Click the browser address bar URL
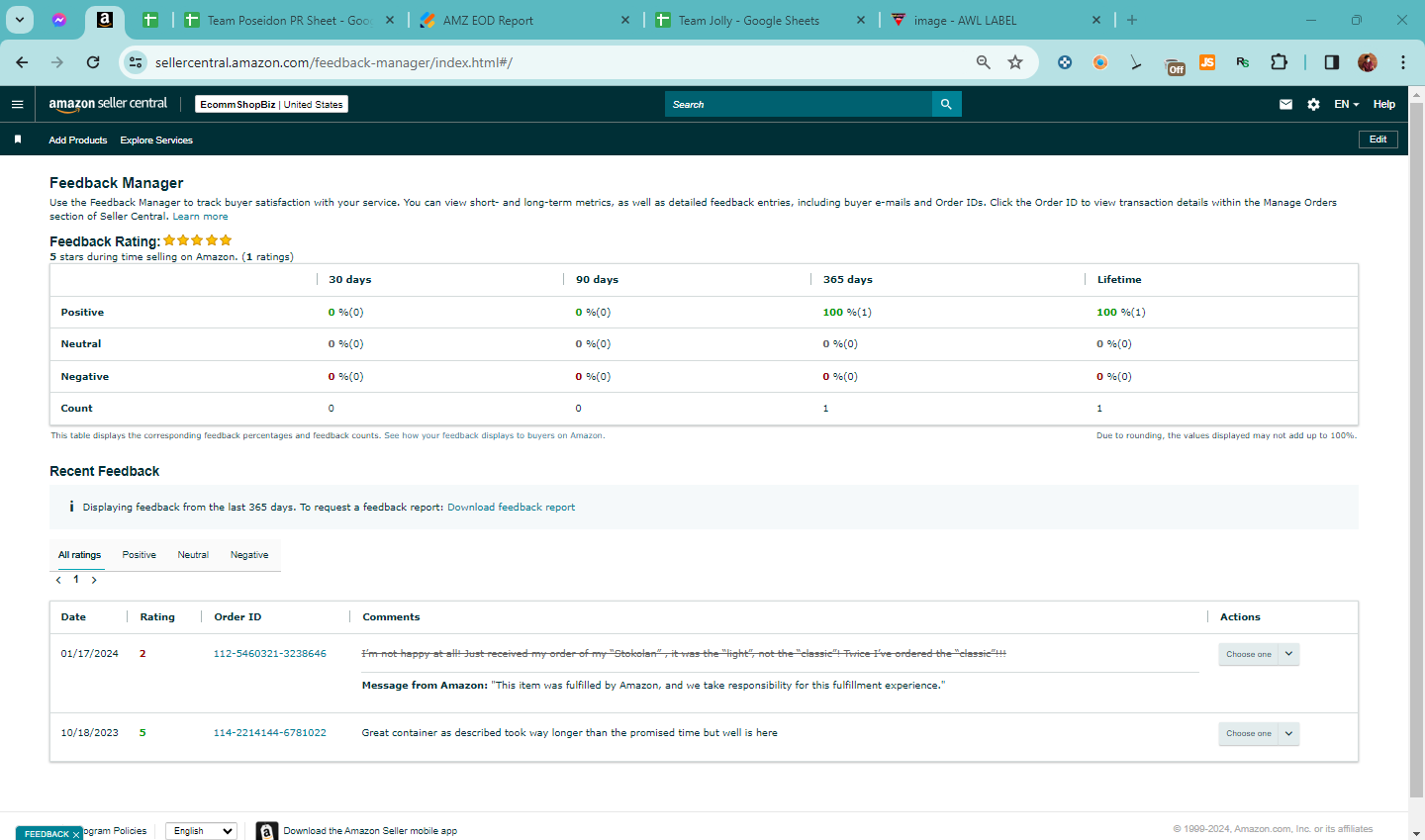Image resolution: width=1425 pixels, height=840 pixels. pos(333,62)
